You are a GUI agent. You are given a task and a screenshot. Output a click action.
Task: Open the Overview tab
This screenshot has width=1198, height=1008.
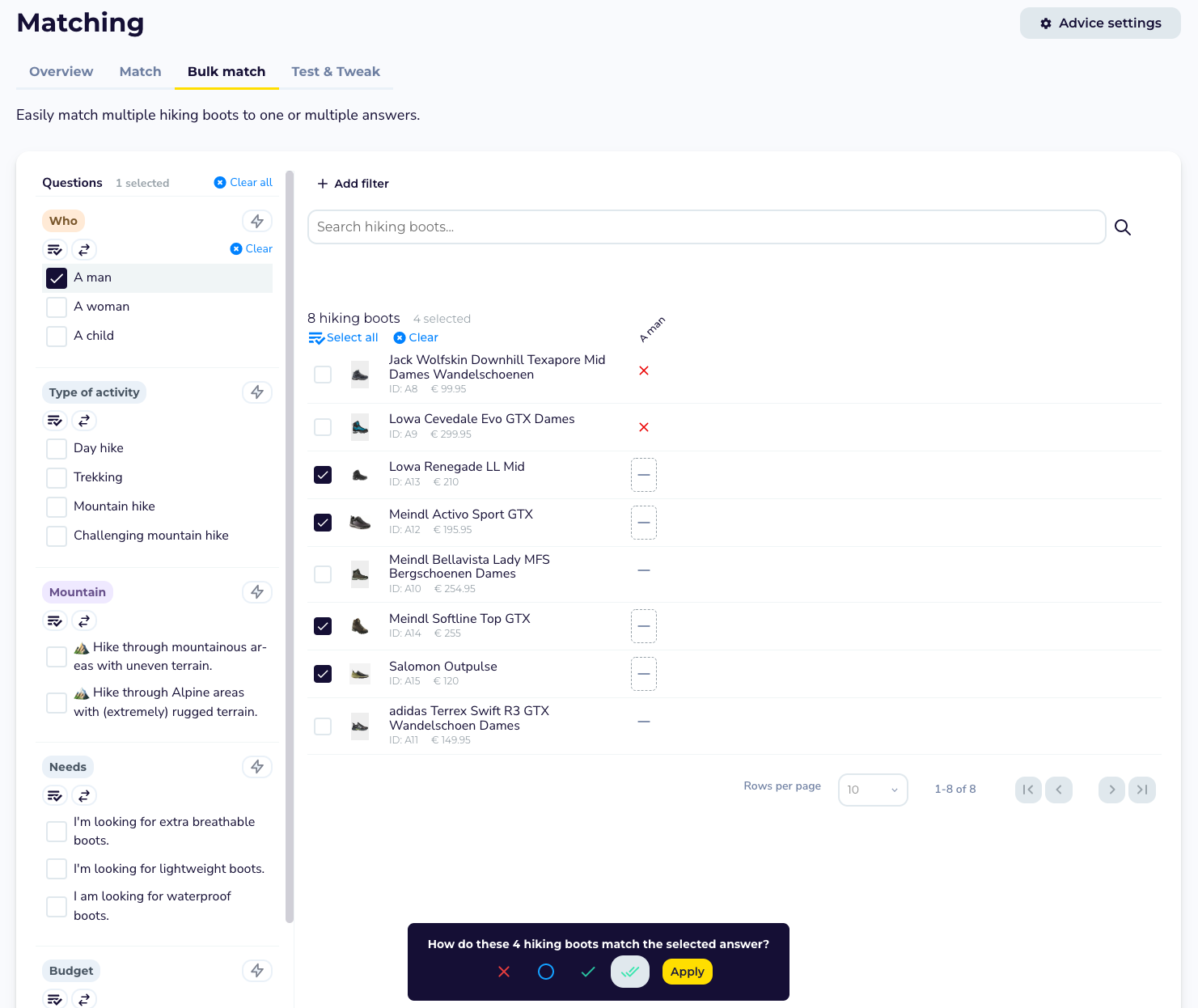click(x=61, y=71)
